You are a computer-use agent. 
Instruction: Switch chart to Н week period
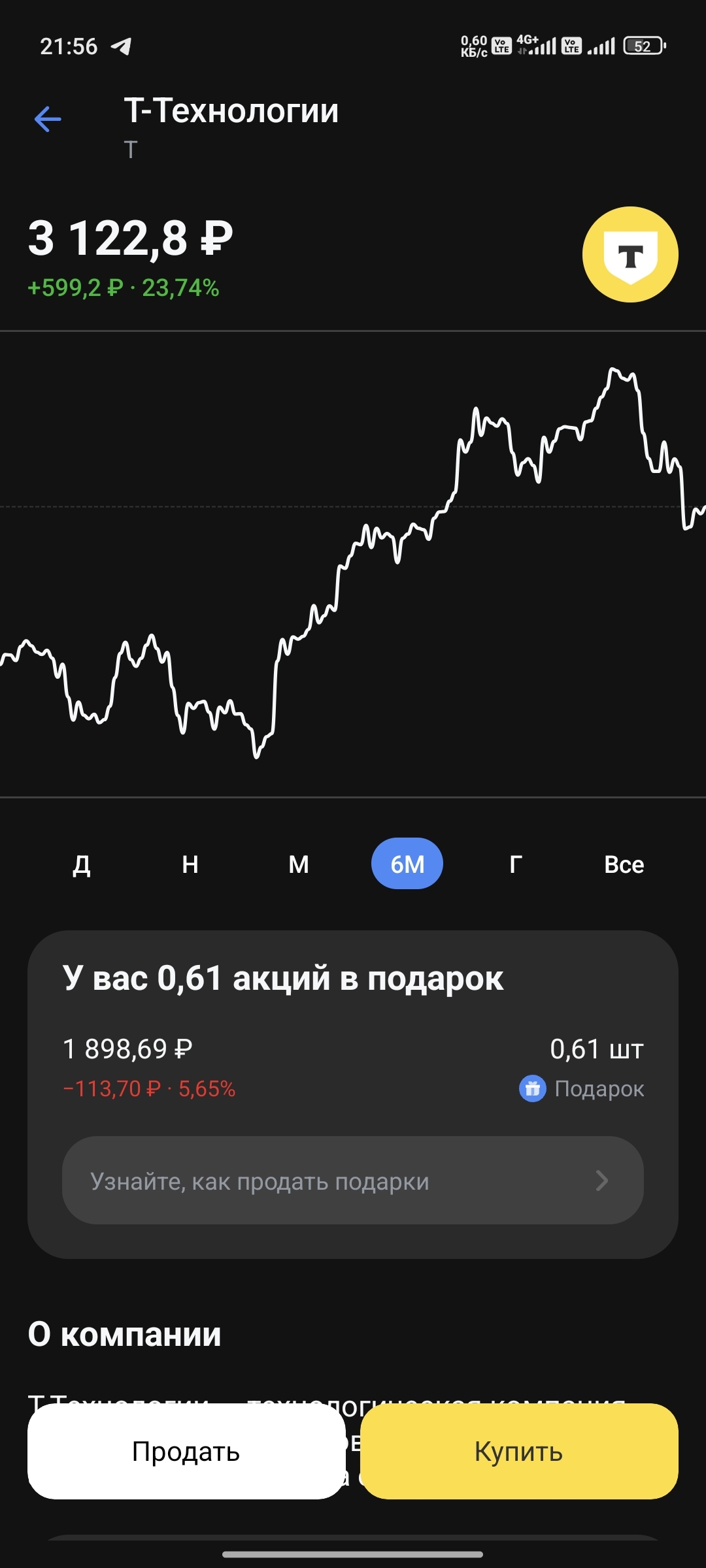[x=190, y=864]
